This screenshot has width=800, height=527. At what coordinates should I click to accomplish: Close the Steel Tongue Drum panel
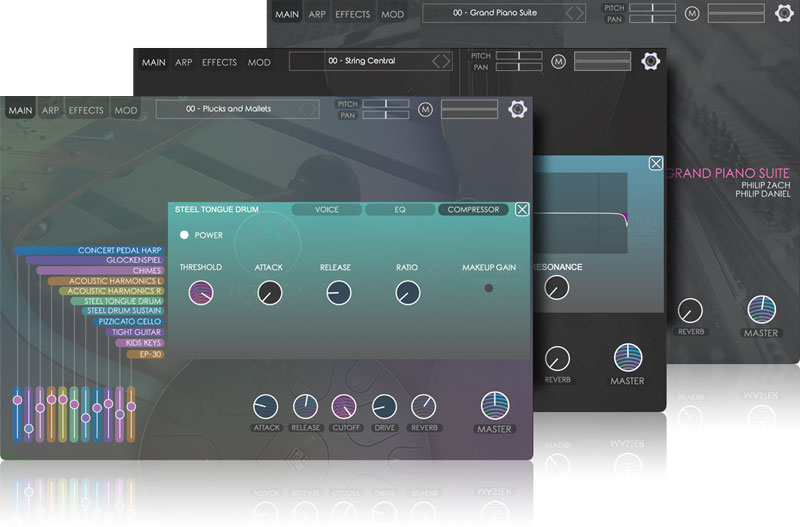click(x=522, y=209)
